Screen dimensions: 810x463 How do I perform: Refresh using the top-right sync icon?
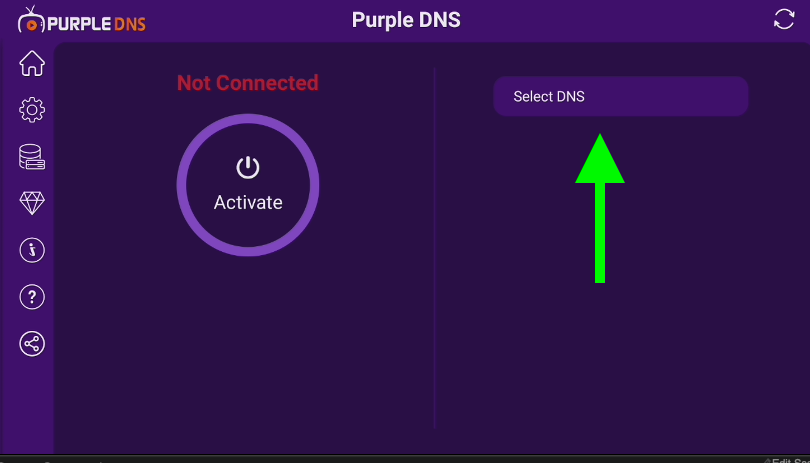pos(785,19)
